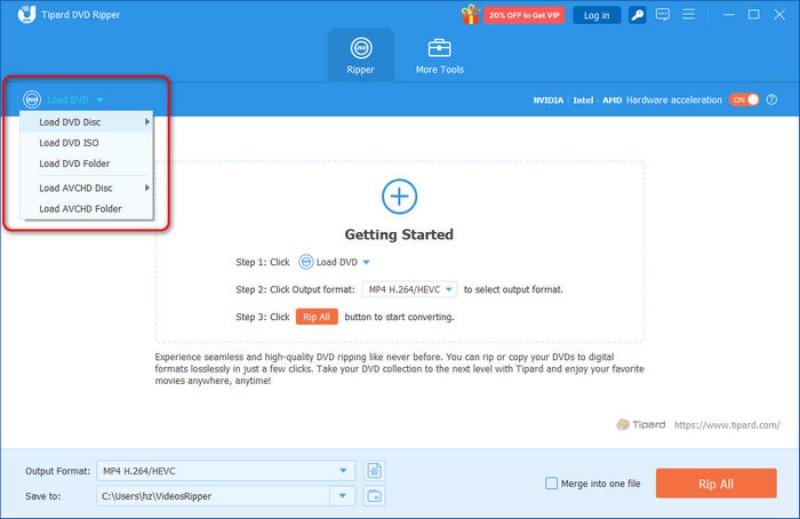Expand the Save to path dropdown

point(344,495)
